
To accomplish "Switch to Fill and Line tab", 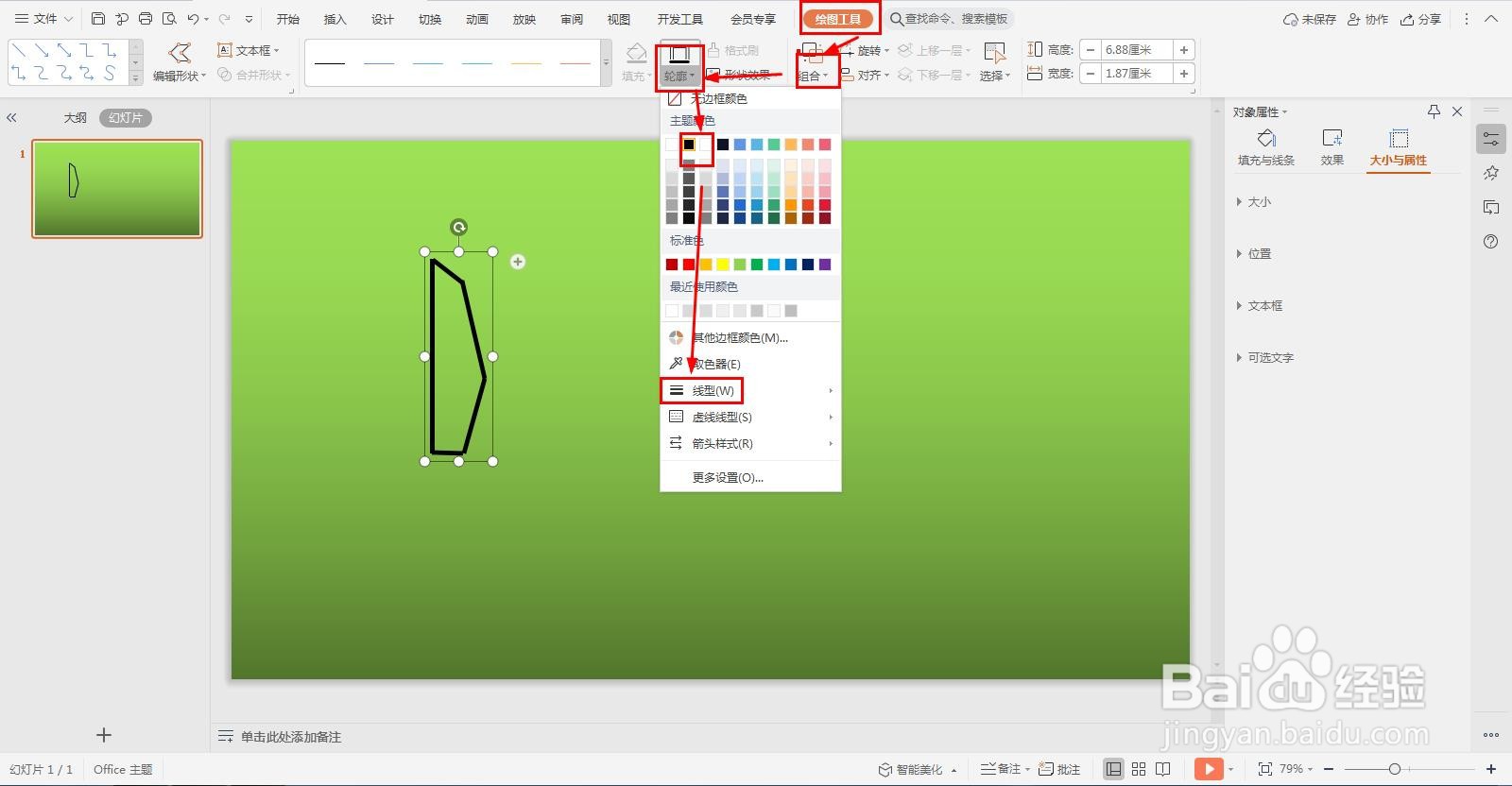I will [1266, 147].
